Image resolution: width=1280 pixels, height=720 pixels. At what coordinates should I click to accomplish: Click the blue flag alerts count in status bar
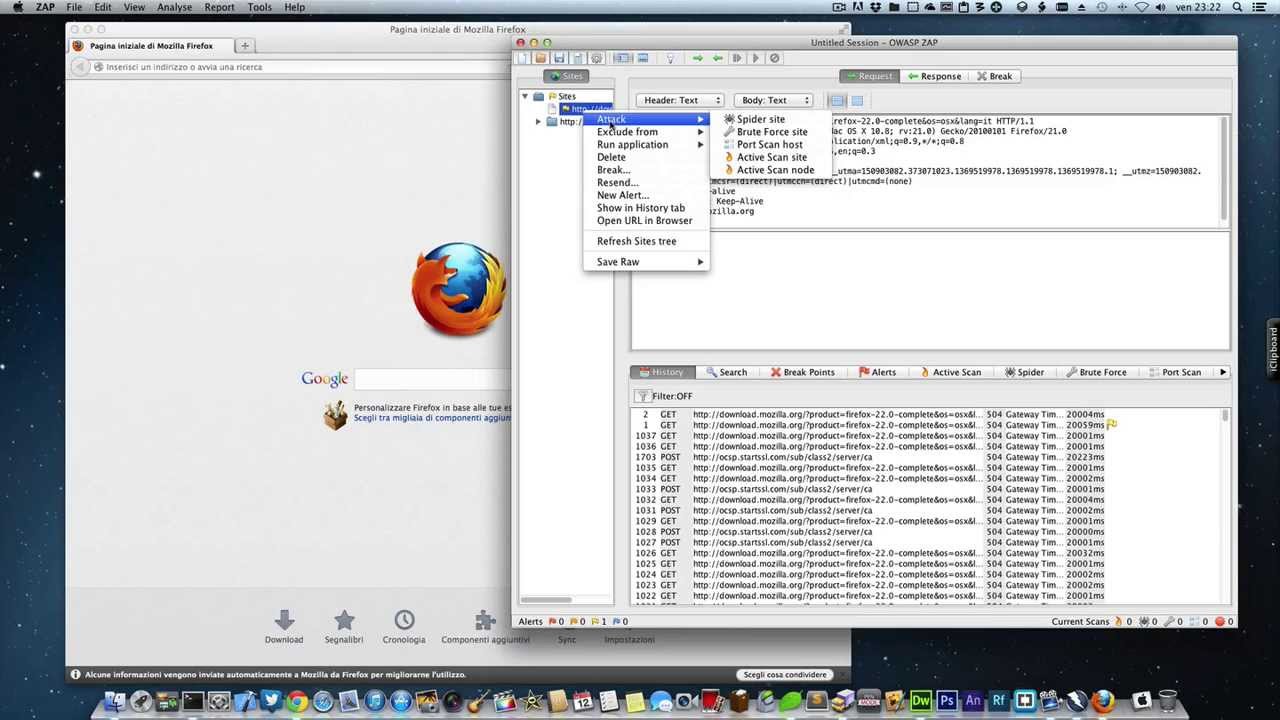[x=620, y=621]
